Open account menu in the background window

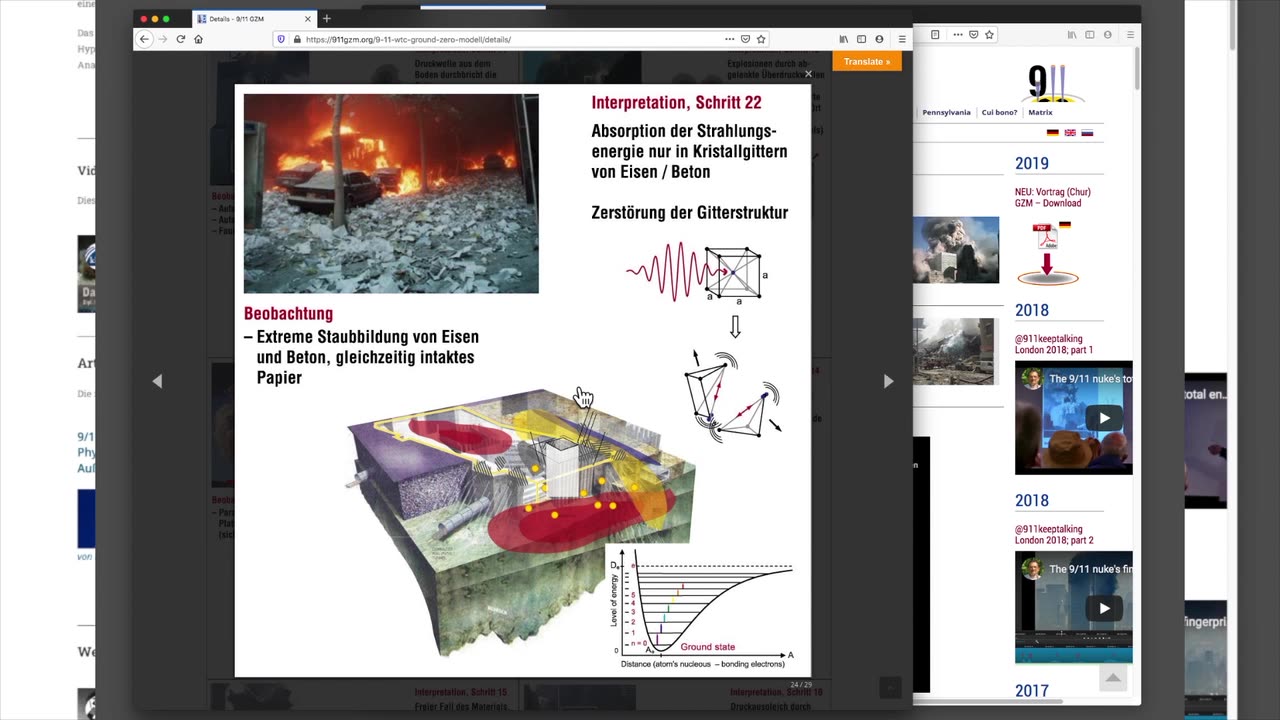1107,35
